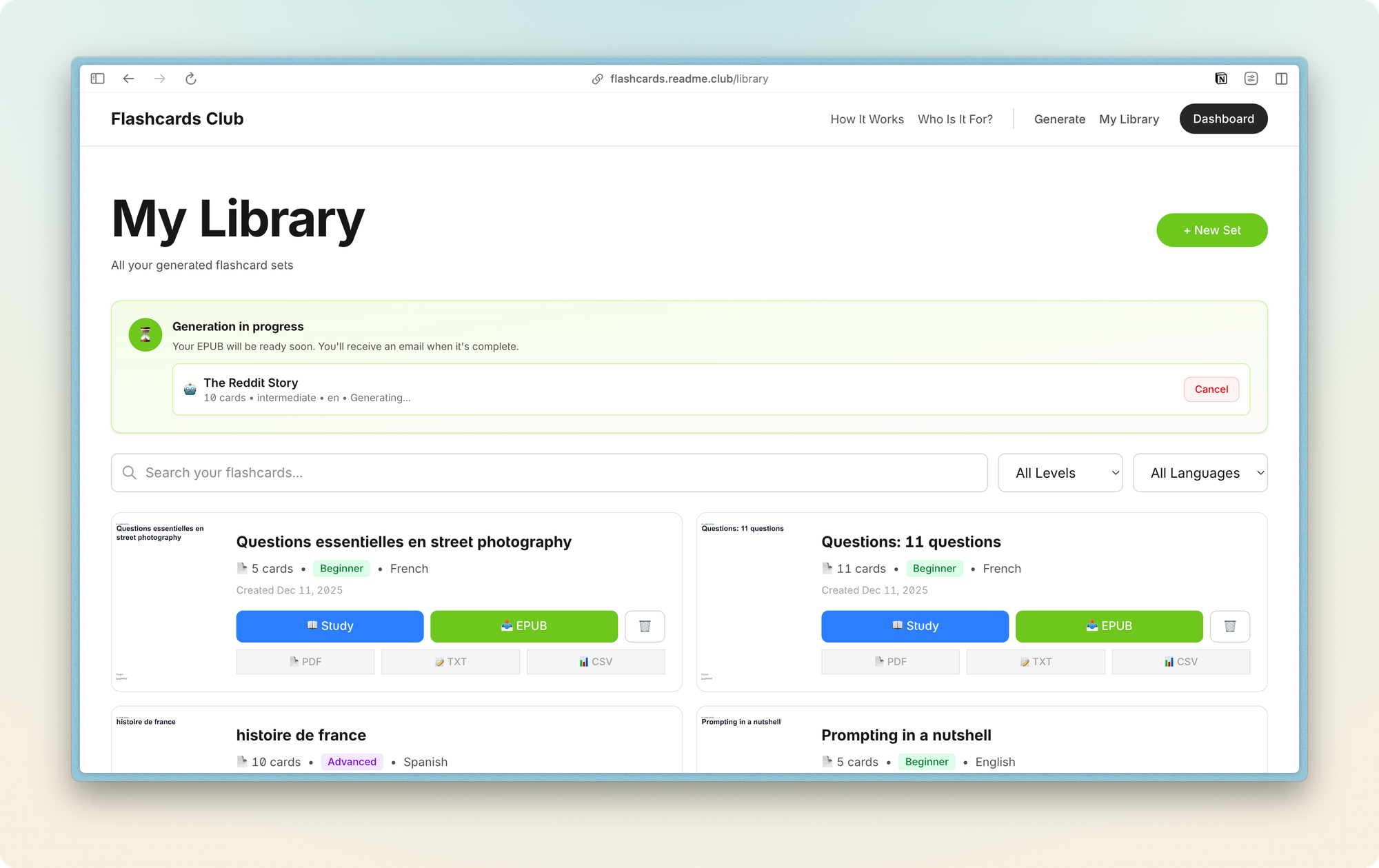Open the All Languages filter dropdown

1200,473
